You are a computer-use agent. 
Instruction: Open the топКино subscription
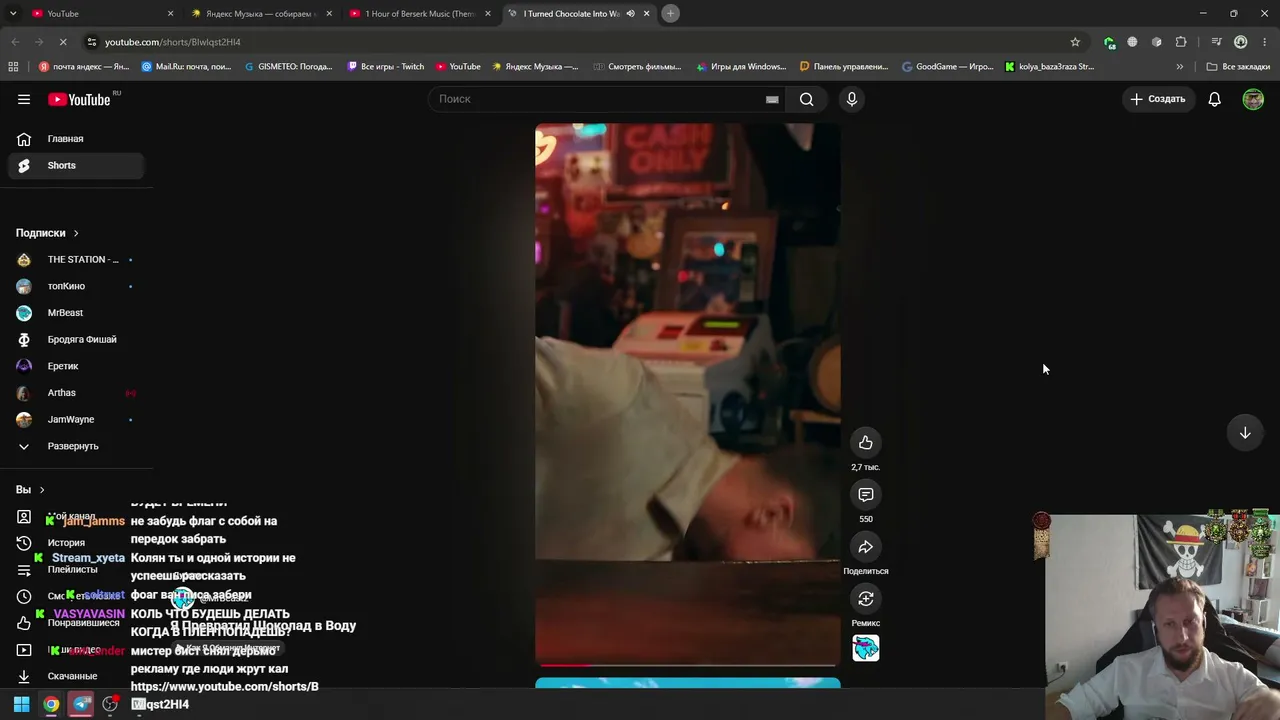click(x=76, y=287)
